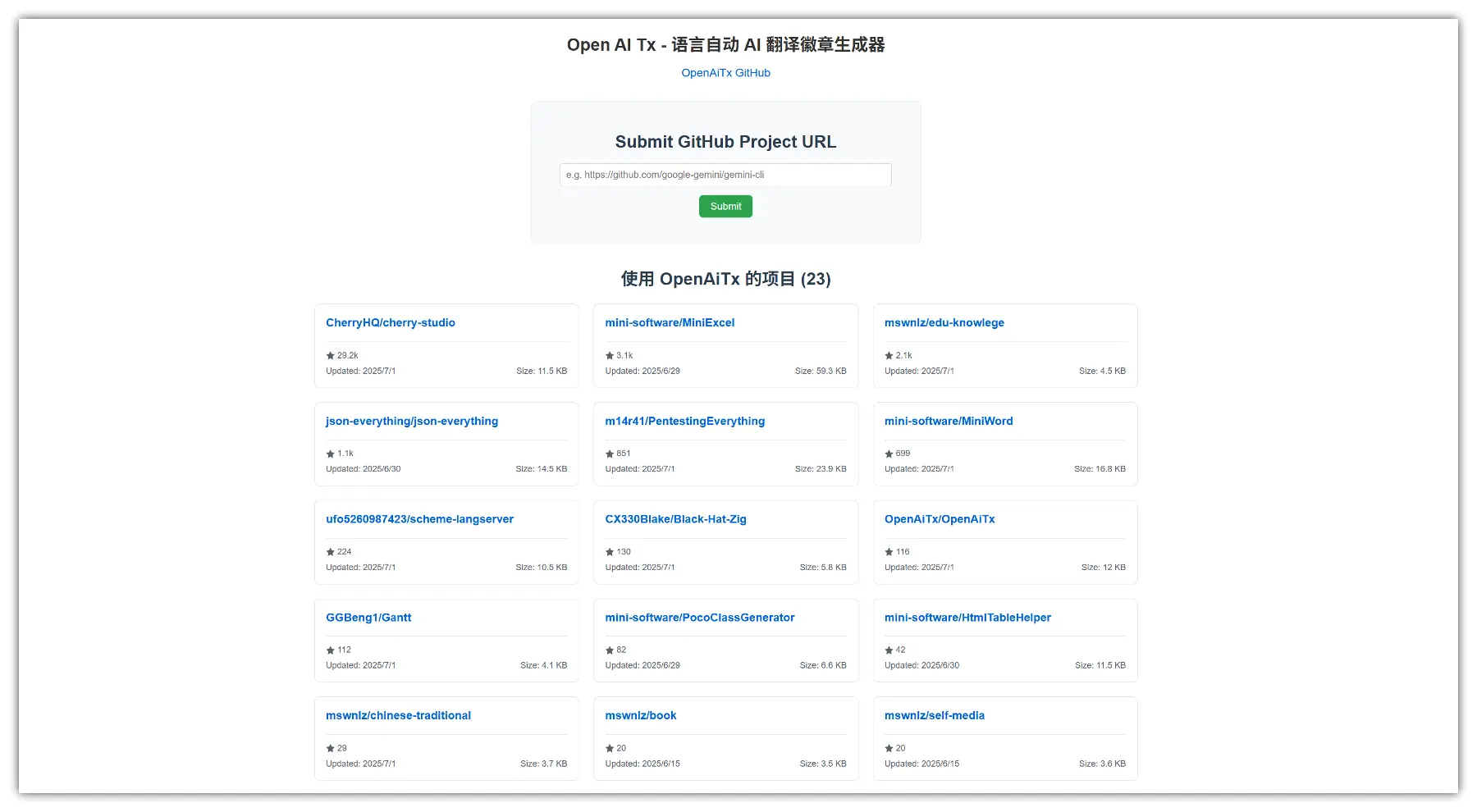Screen dimensions: 1477x812
Task: Open CherryHQ/cherry-studio project link
Action: (391, 323)
